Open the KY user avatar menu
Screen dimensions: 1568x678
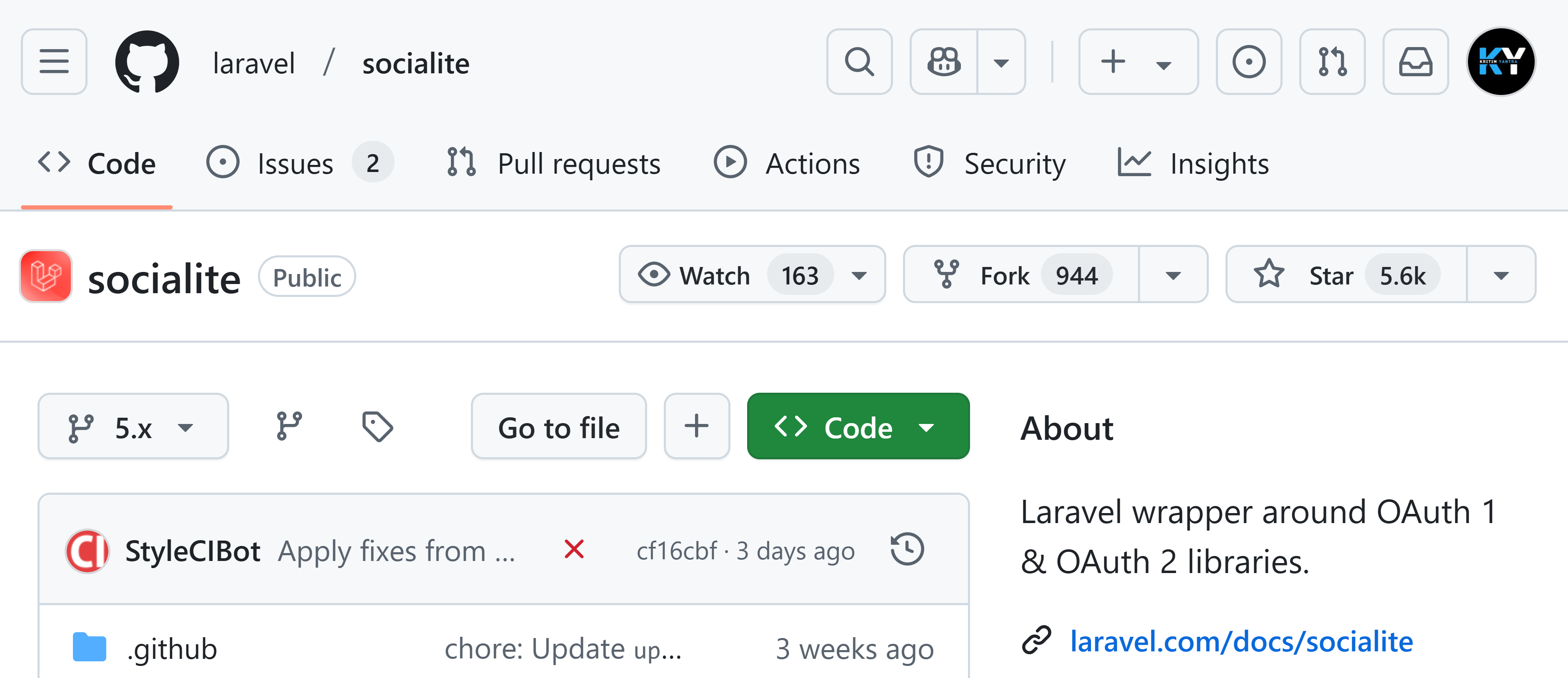point(1501,62)
